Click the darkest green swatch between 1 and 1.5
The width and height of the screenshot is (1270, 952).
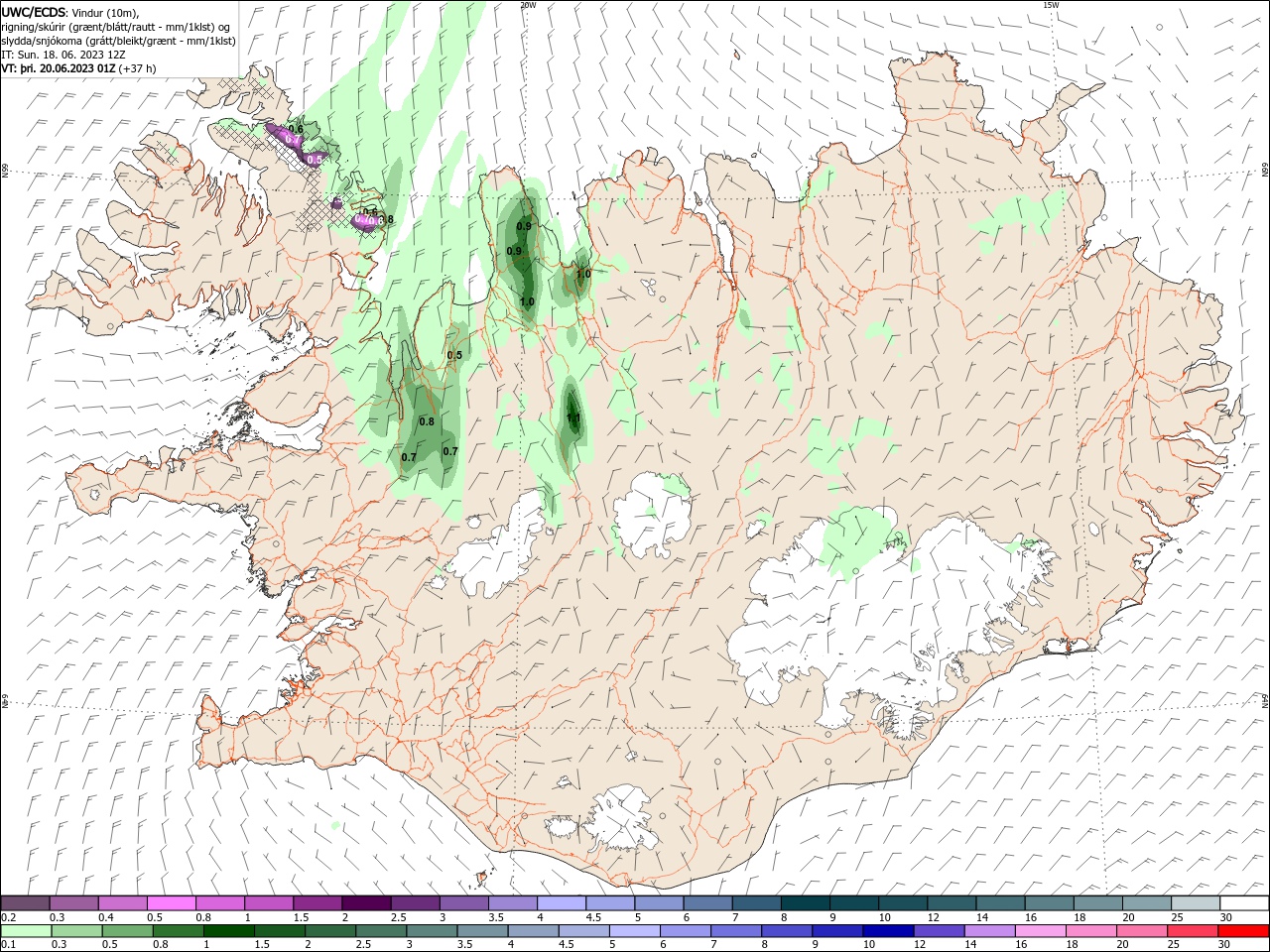click(x=229, y=931)
